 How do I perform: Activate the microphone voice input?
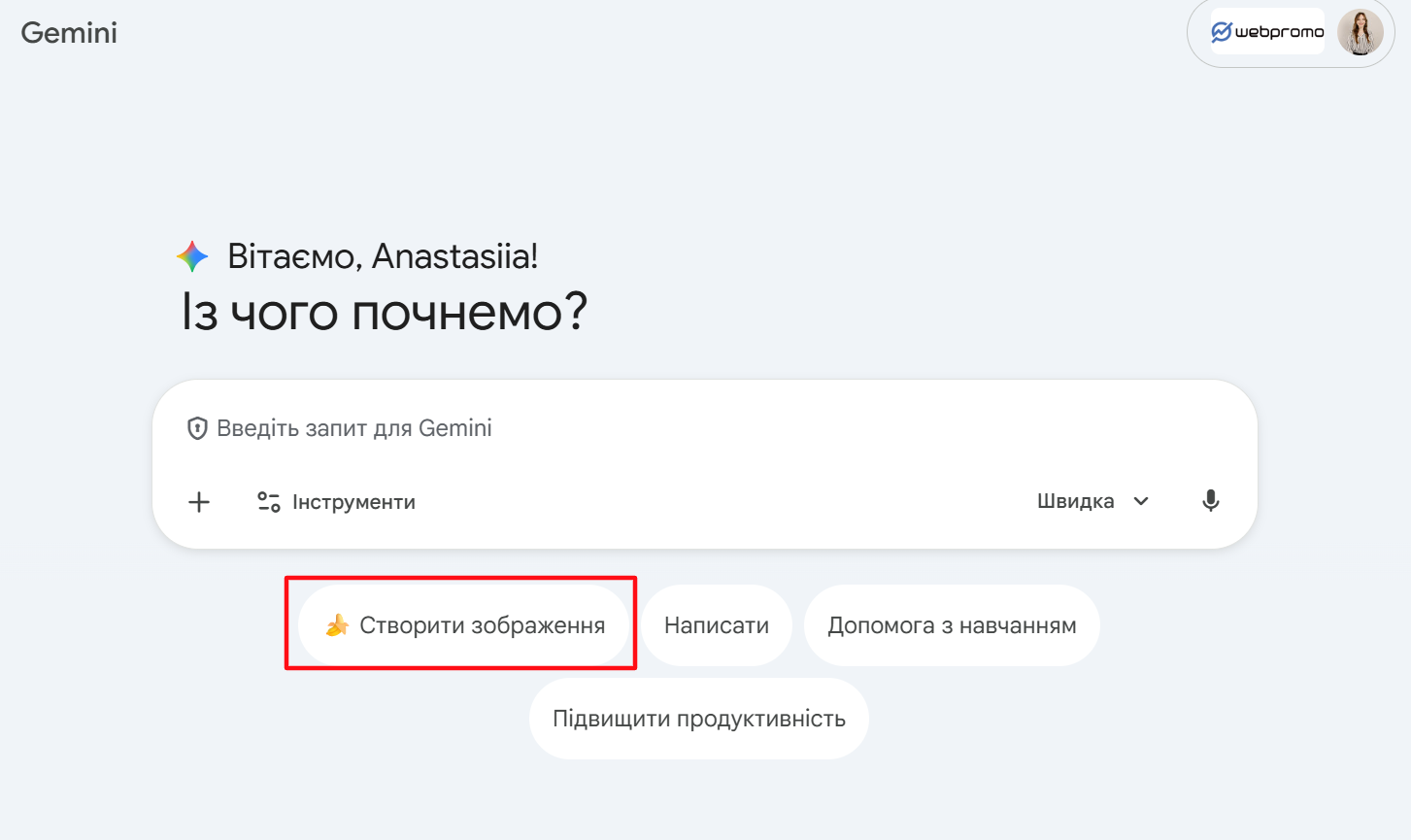(x=1210, y=501)
